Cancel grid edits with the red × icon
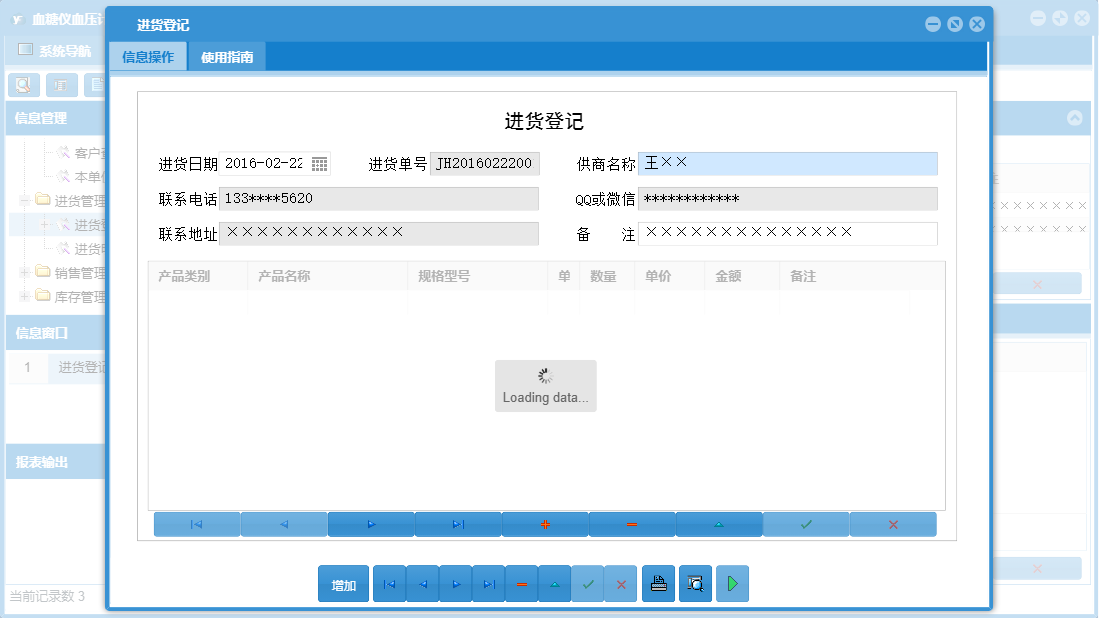Viewport: 1099px width, 618px height. tap(893, 523)
